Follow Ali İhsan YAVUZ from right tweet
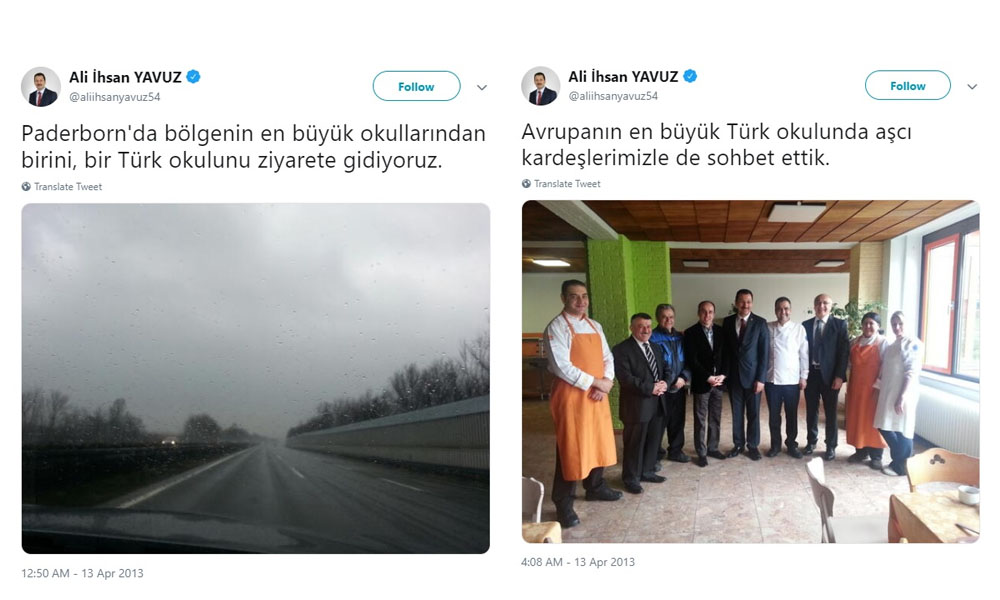 click(x=908, y=85)
